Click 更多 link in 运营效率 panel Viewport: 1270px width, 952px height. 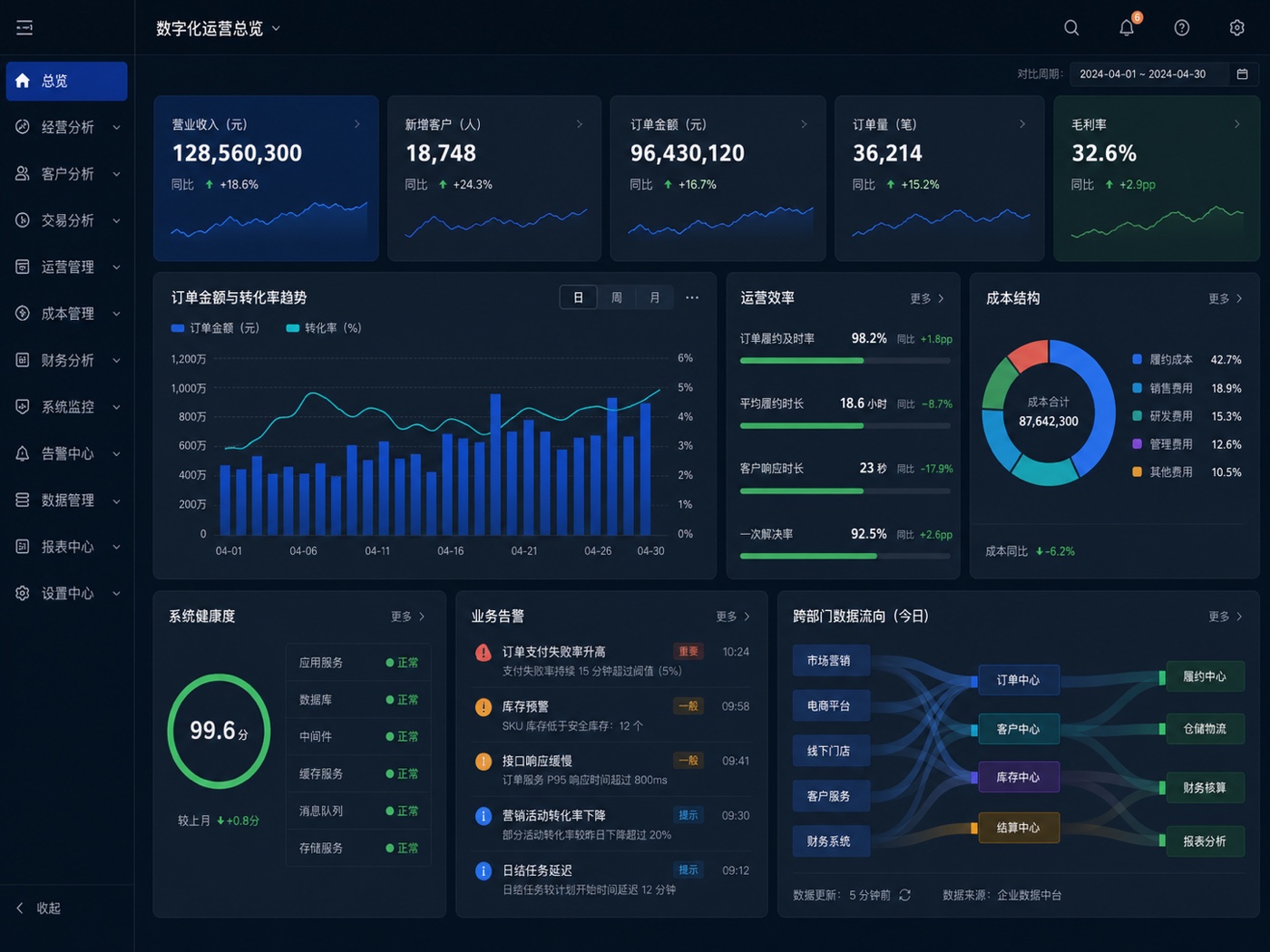(927, 298)
